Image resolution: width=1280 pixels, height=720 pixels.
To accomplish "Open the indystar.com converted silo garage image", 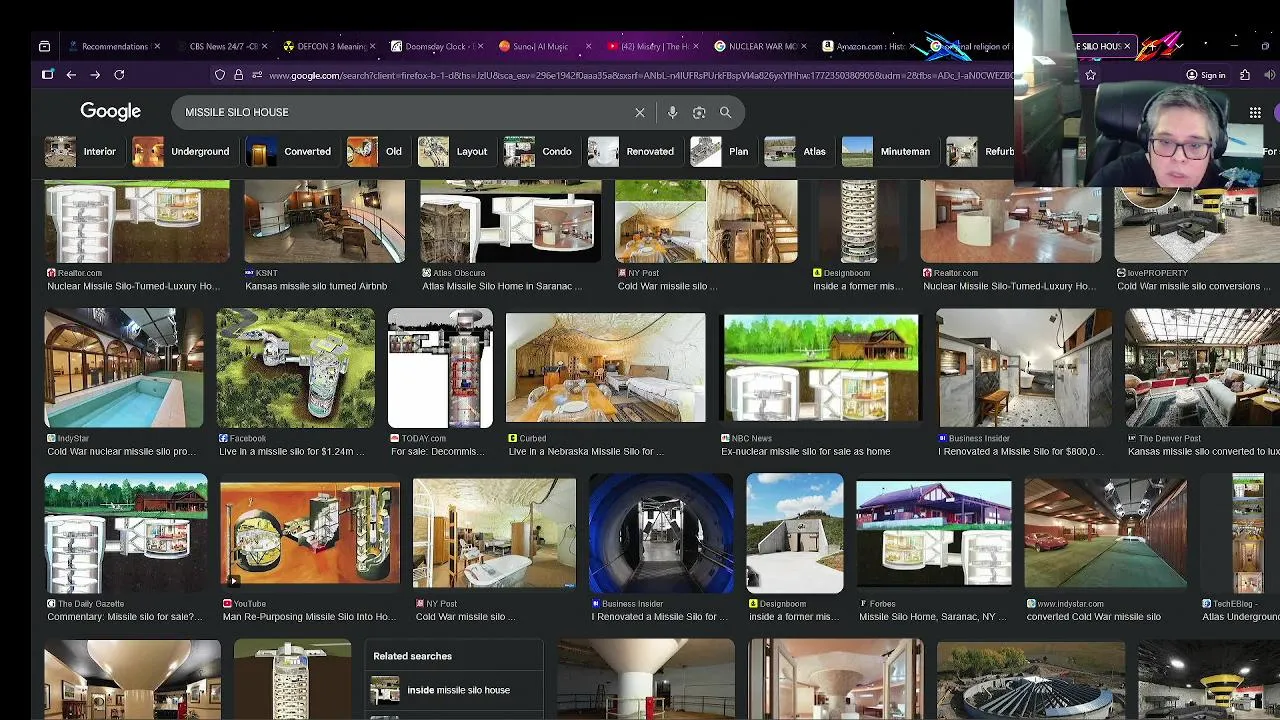I will point(1105,533).
